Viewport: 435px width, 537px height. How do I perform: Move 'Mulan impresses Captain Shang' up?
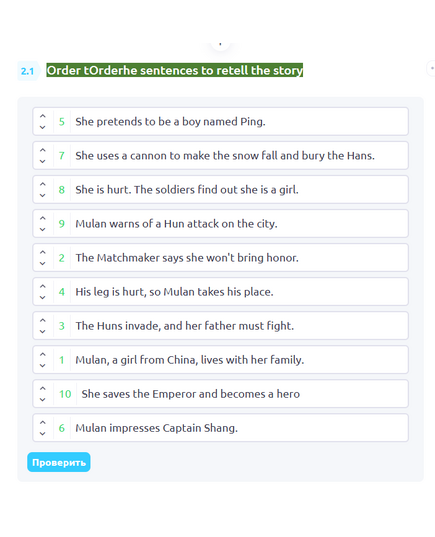(42, 422)
